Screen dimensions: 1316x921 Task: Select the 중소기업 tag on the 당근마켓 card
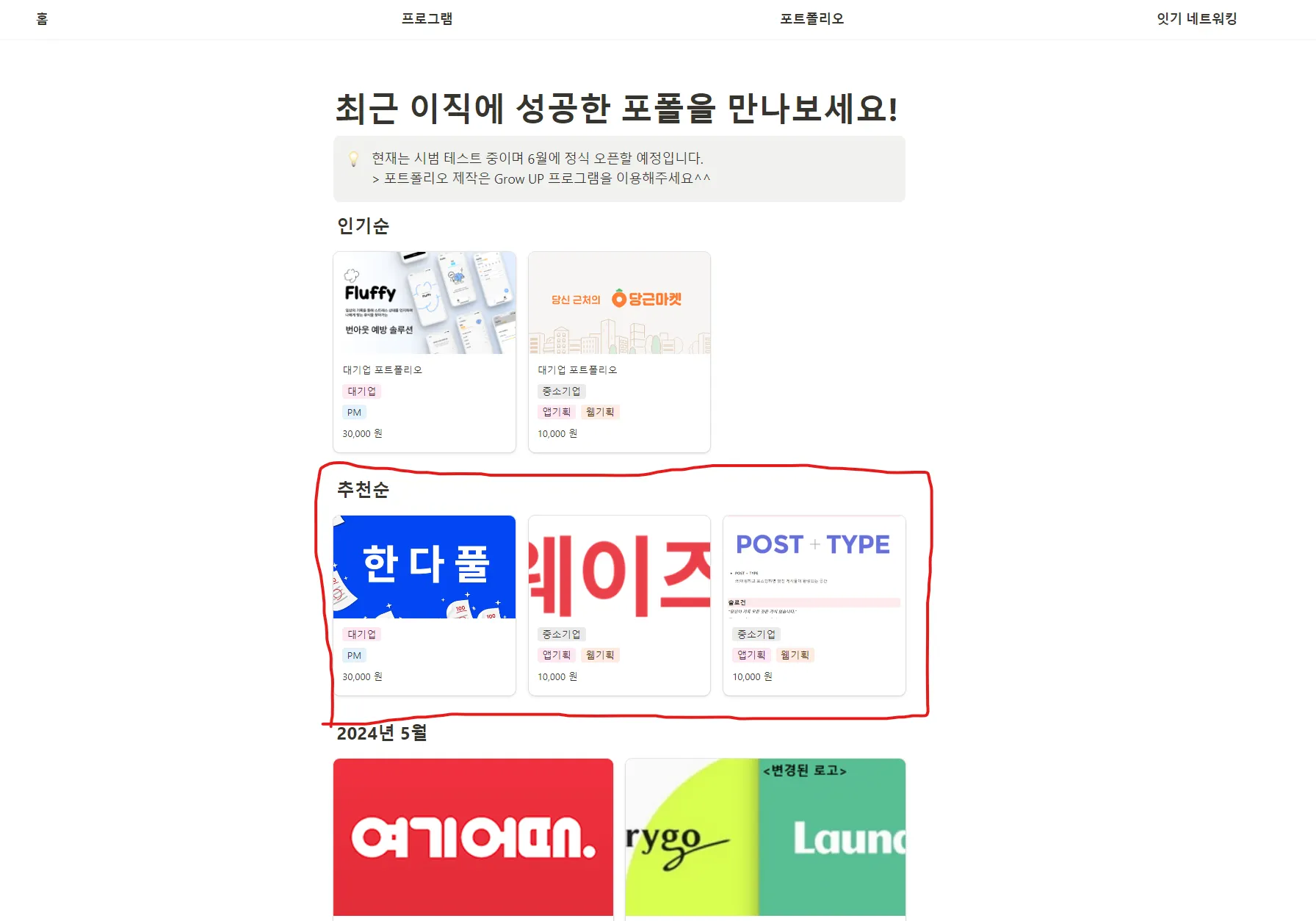click(561, 391)
